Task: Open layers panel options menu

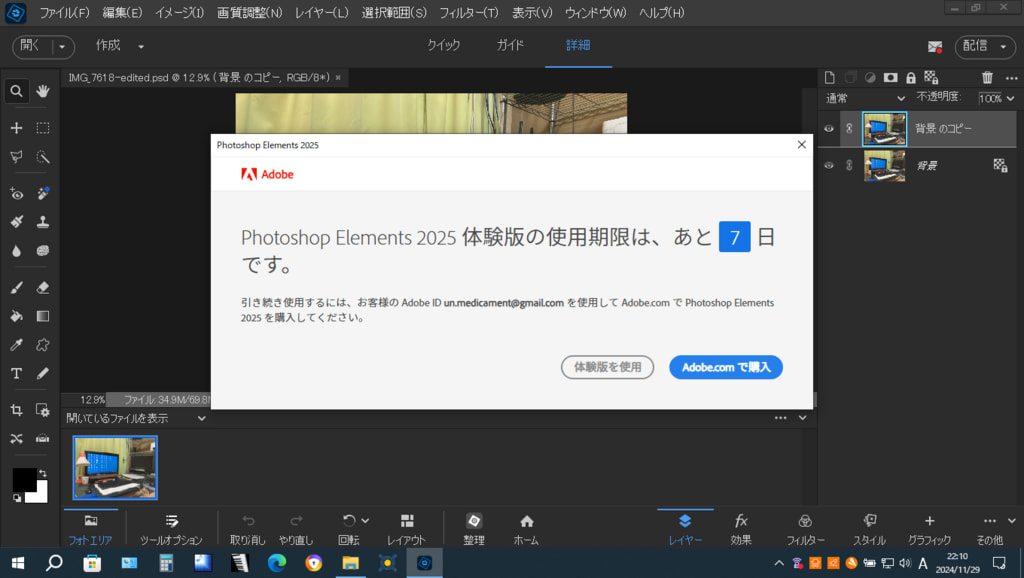Action: 1012,78
